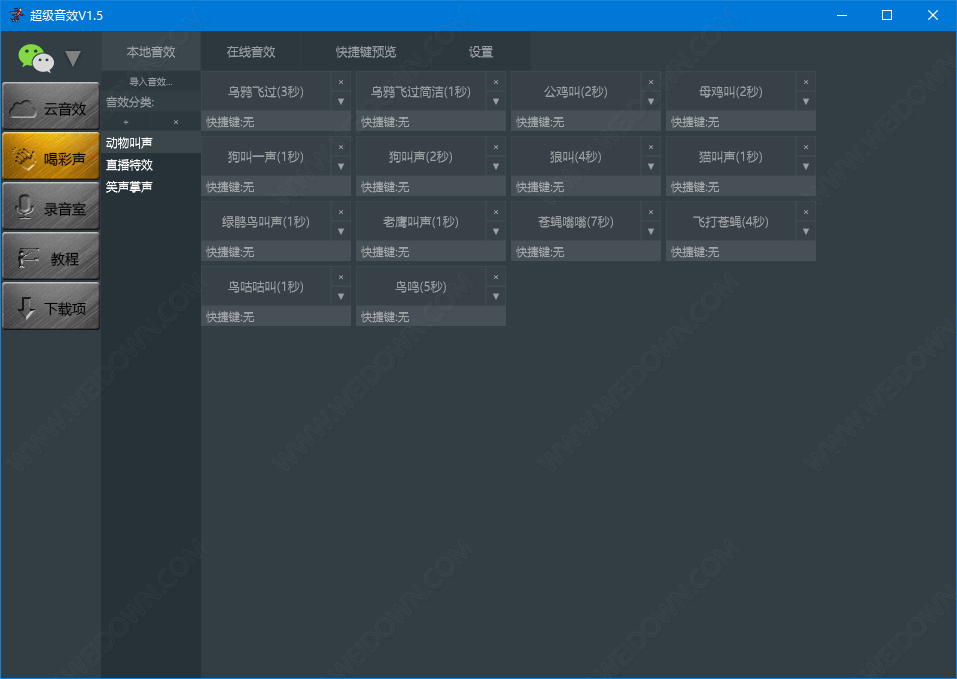This screenshot has width=957, height=679.
Task: Play the 公鸡叫(2秒) sound
Action: click(x=576, y=92)
